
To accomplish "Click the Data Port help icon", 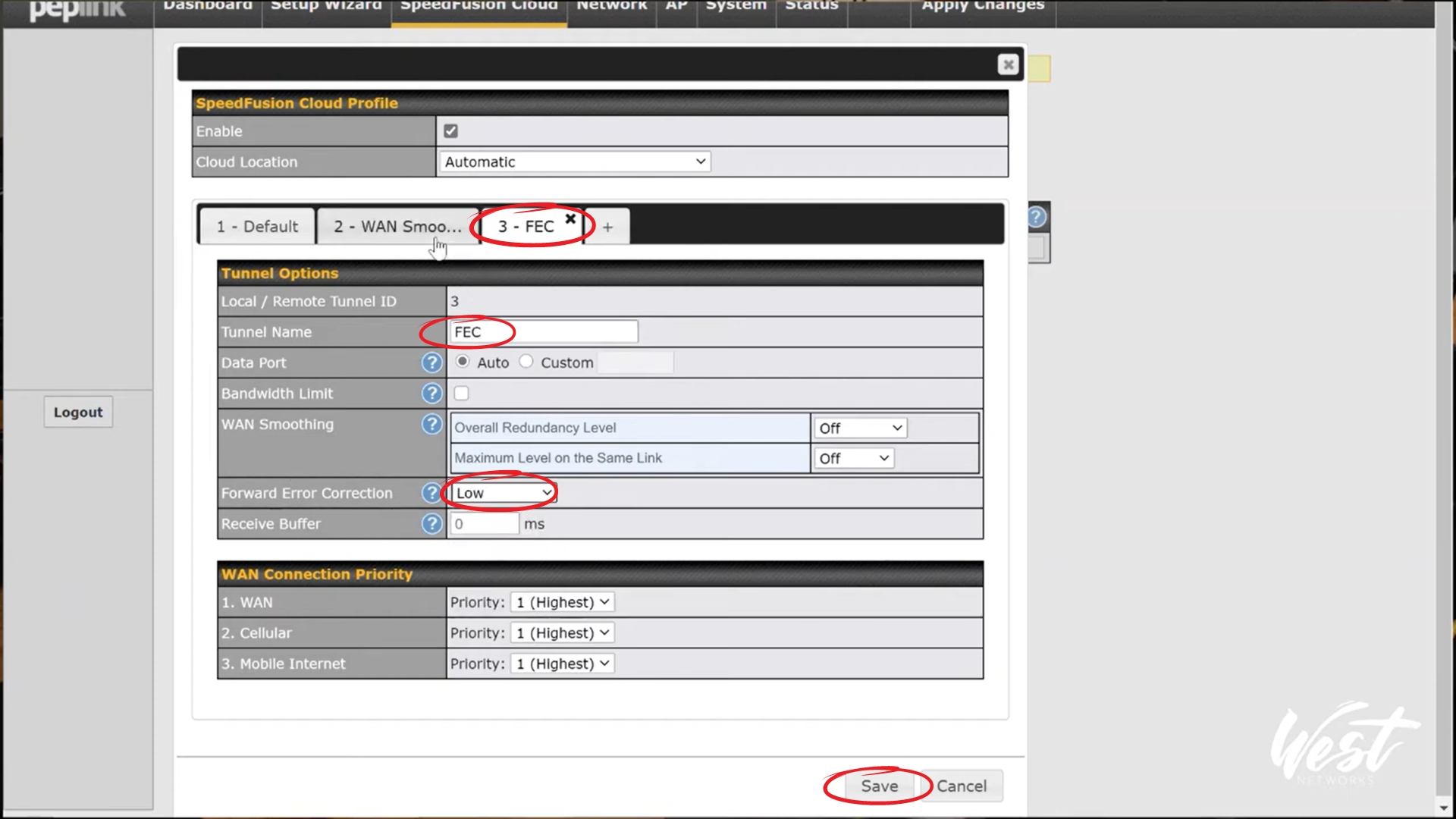I will (x=431, y=362).
